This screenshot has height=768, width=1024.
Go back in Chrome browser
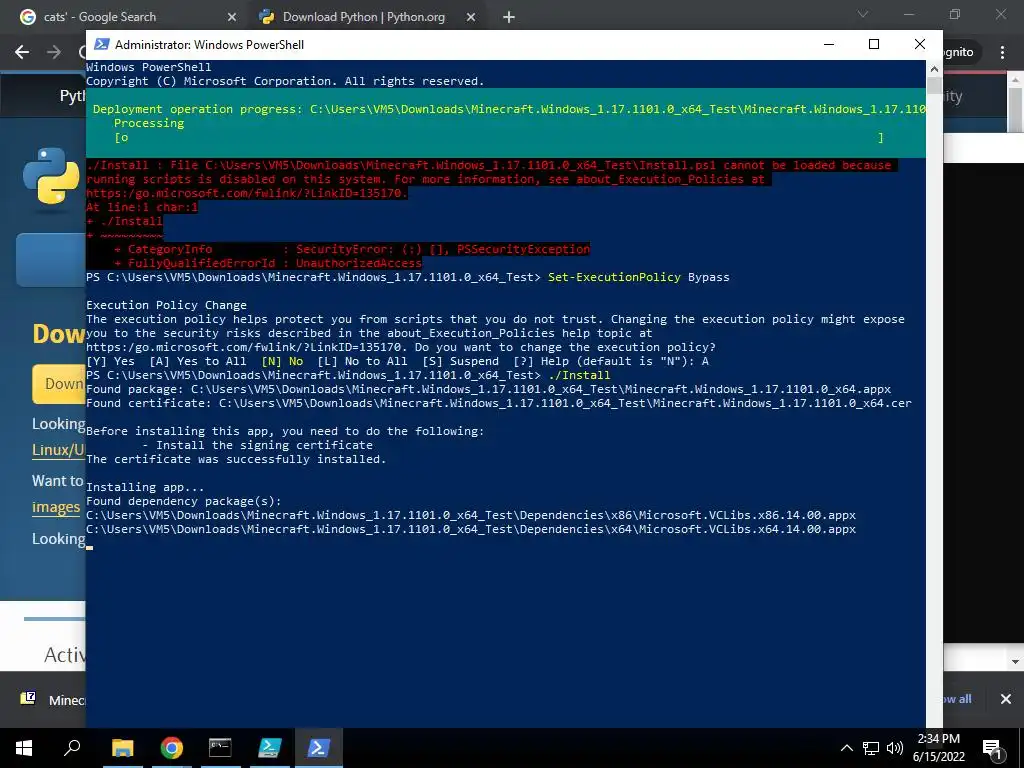pyautogui.click(x=22, y=52)
